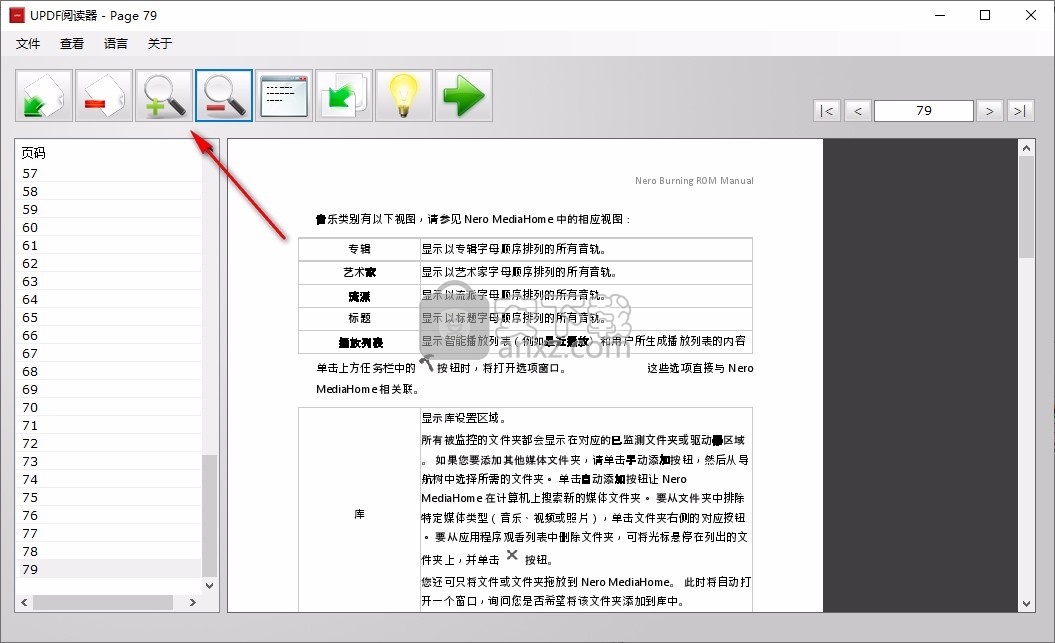Zoom in with the green plus magnifier

[163, 96]
